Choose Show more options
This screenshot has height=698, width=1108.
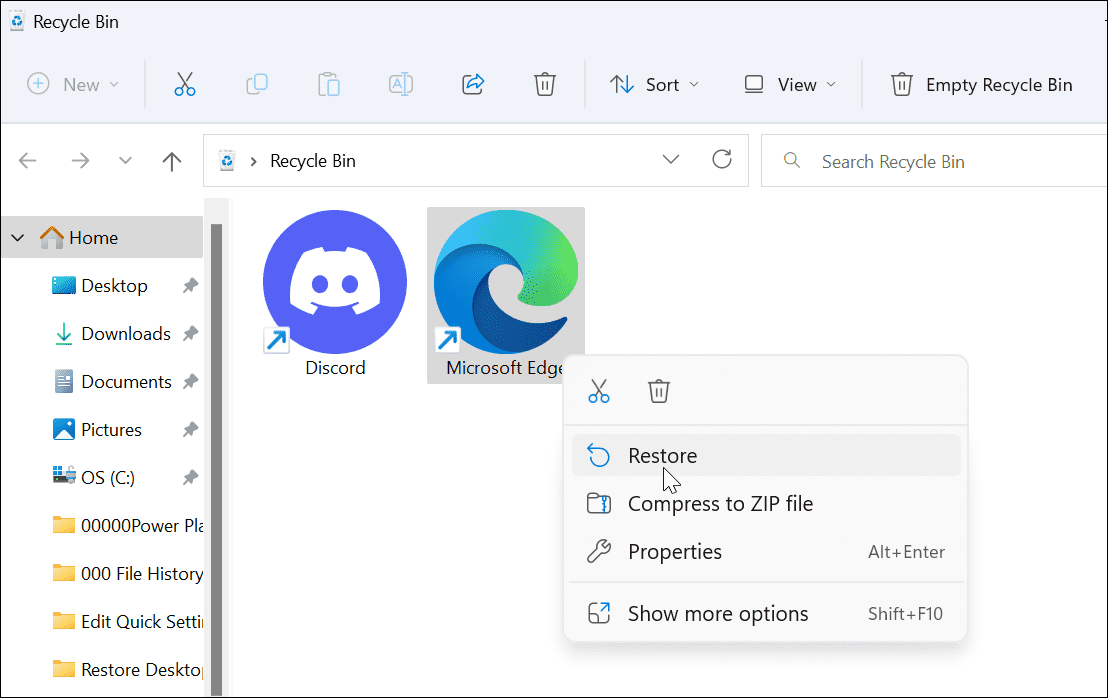click(718, 614)
